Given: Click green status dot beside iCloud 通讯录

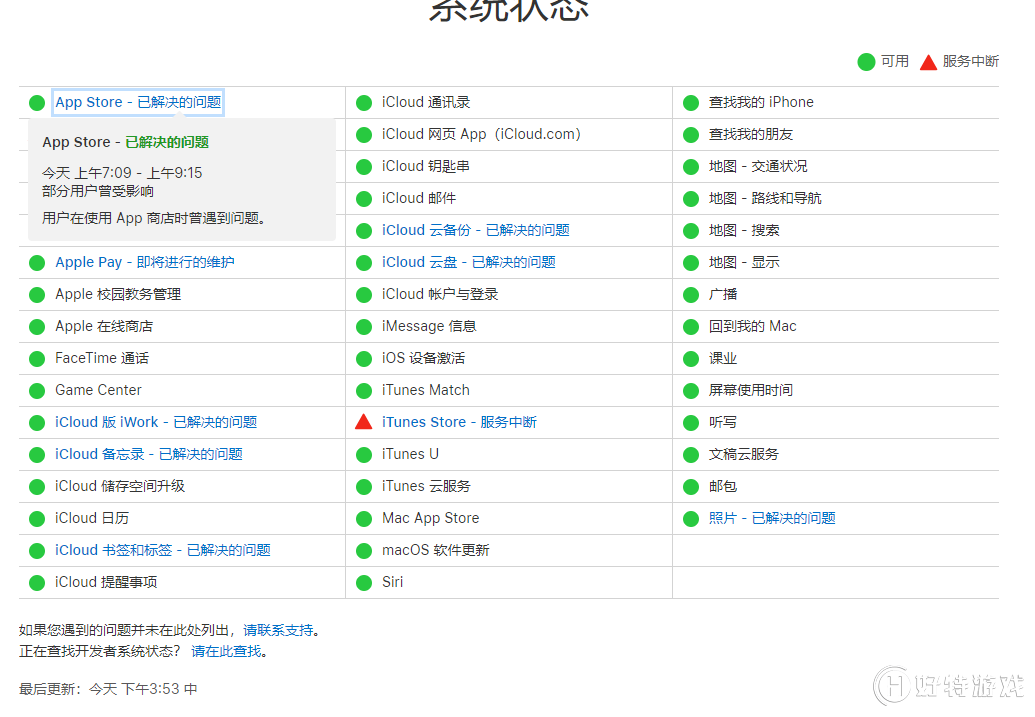Looking at the screenshot, I should (x=364, y=103).
